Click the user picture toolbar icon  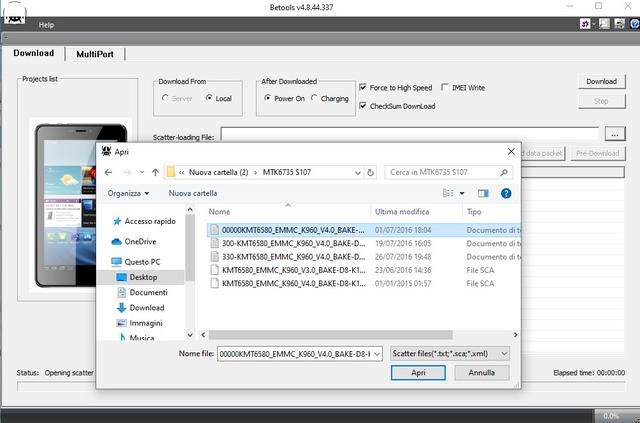click(x=604, y=24)
